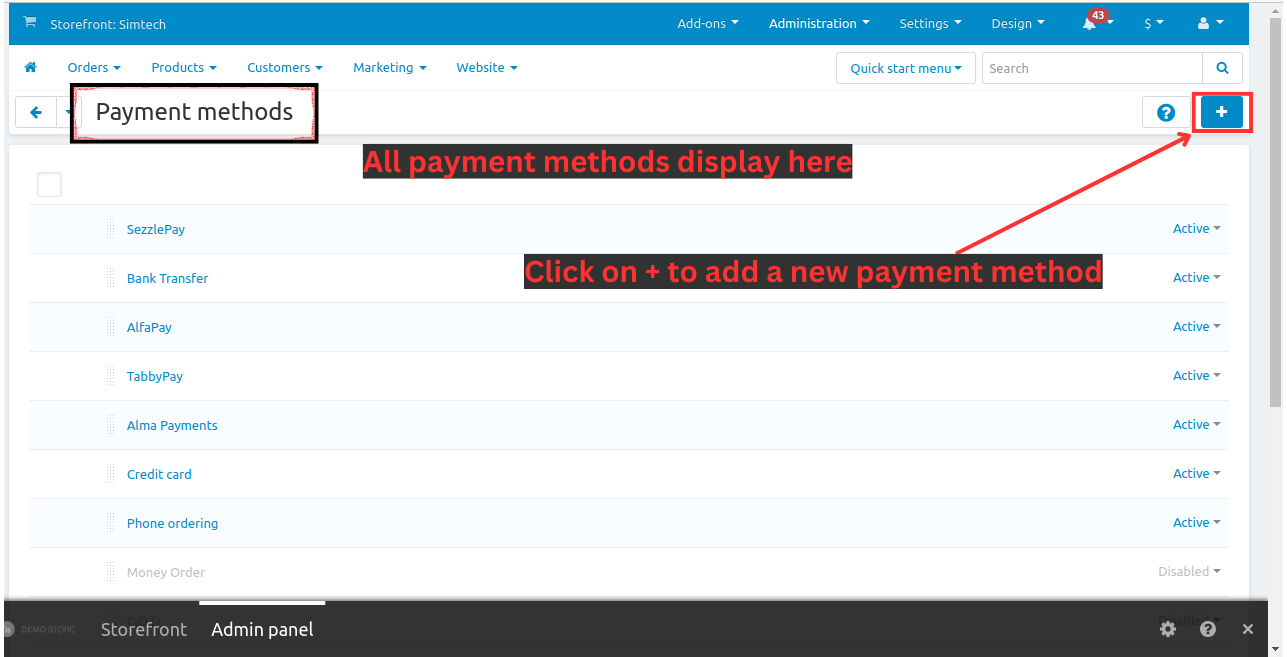This screenshot has width=1287, height=657.
Task: Click the + to add a payment method
Action: point(1222,112)
